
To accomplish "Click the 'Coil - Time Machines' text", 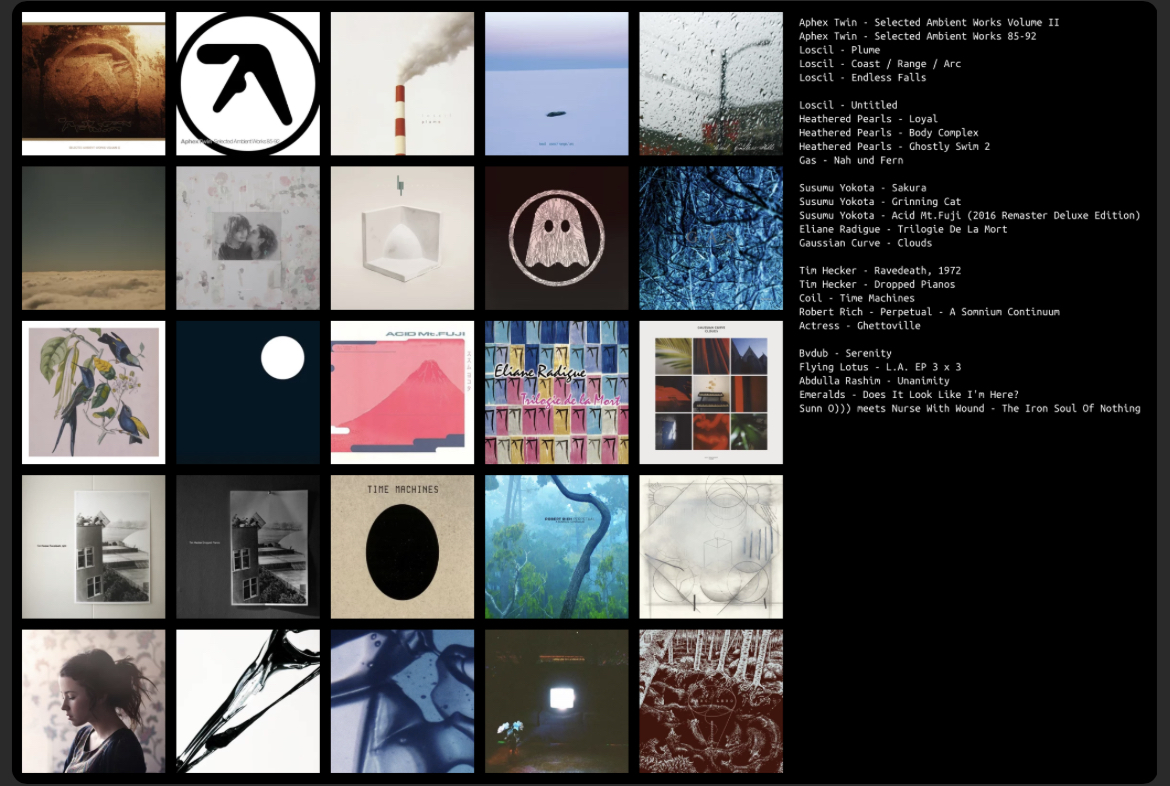I will click(x=857, y=299).
